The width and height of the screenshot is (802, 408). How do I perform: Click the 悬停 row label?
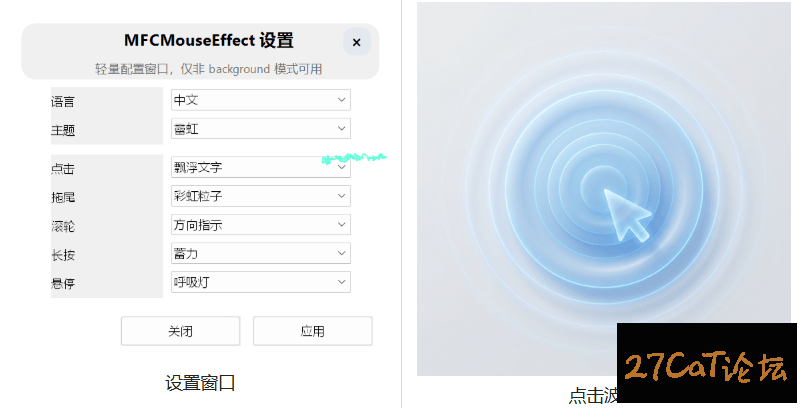coord(63,284)
